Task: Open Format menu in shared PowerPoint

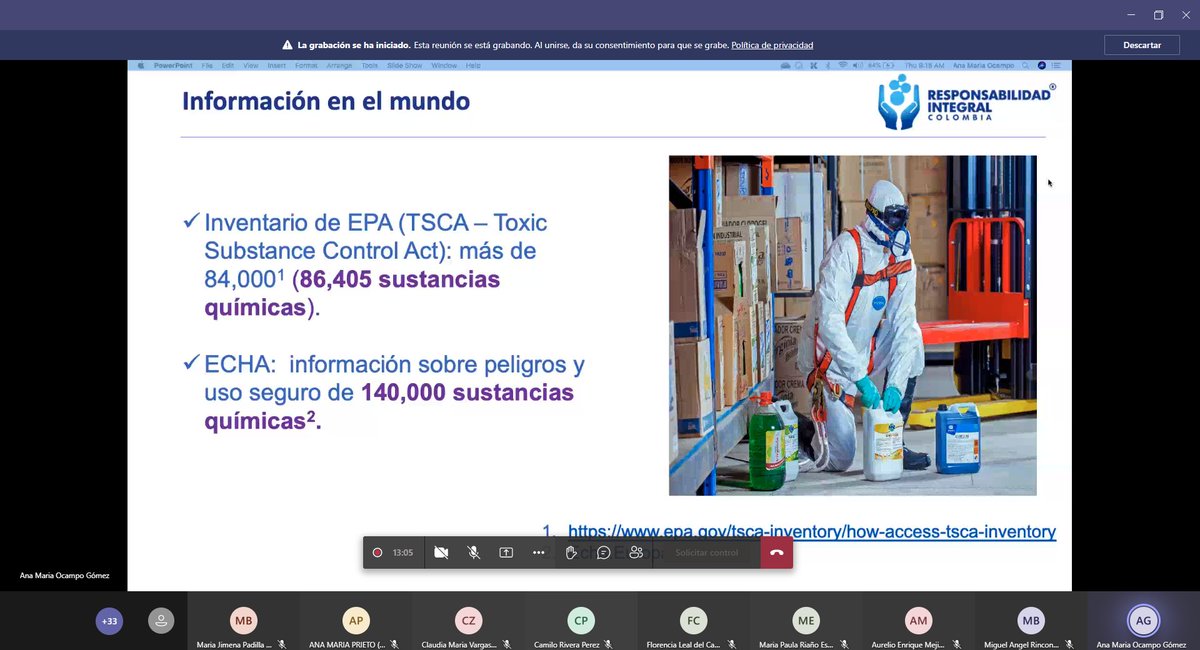Action: pos(306,65)
